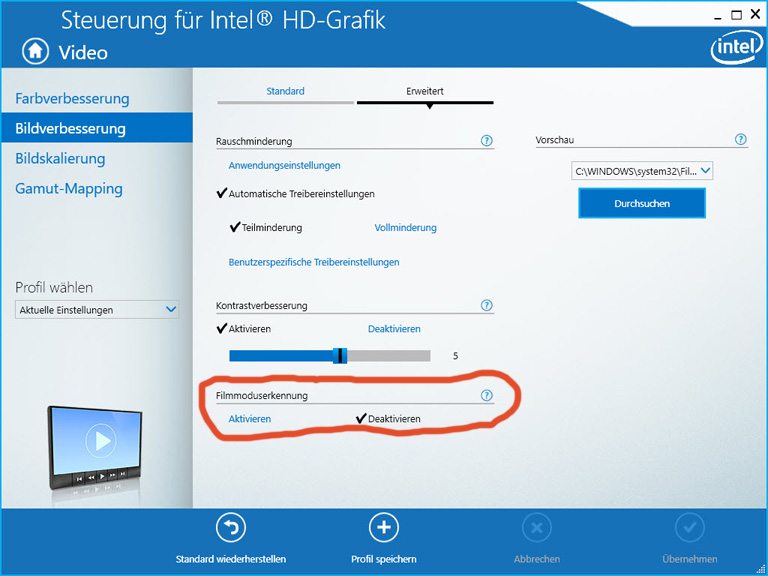The width and height of the screenshot is (768, 576).
Task: Click the Abbrechen cancel icon
Action: coord(537,527)
